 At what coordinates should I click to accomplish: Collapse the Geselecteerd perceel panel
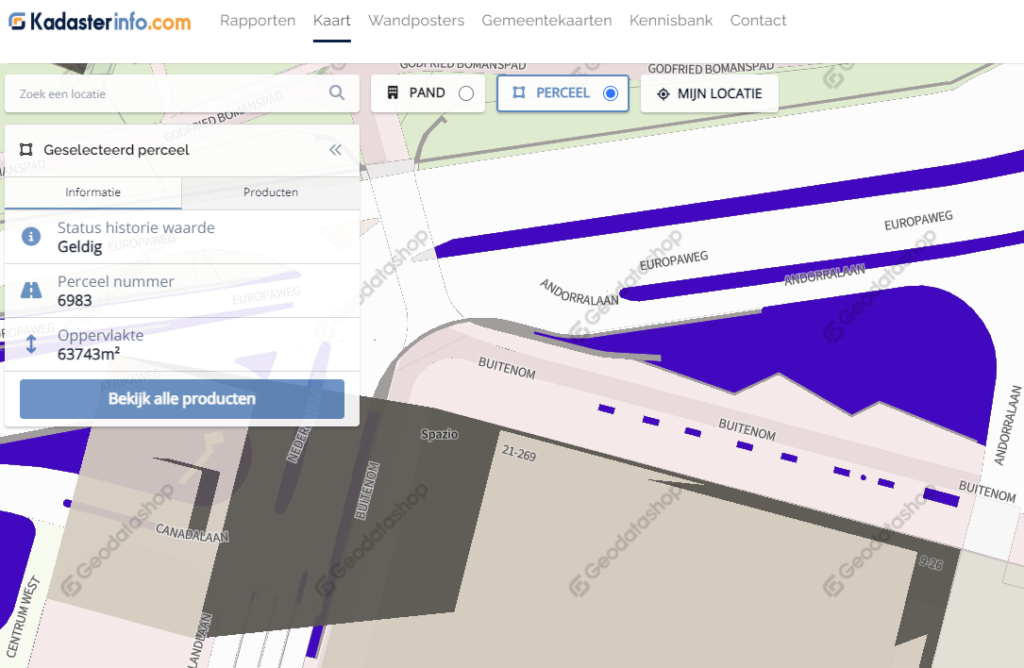[x=335, y=150]
